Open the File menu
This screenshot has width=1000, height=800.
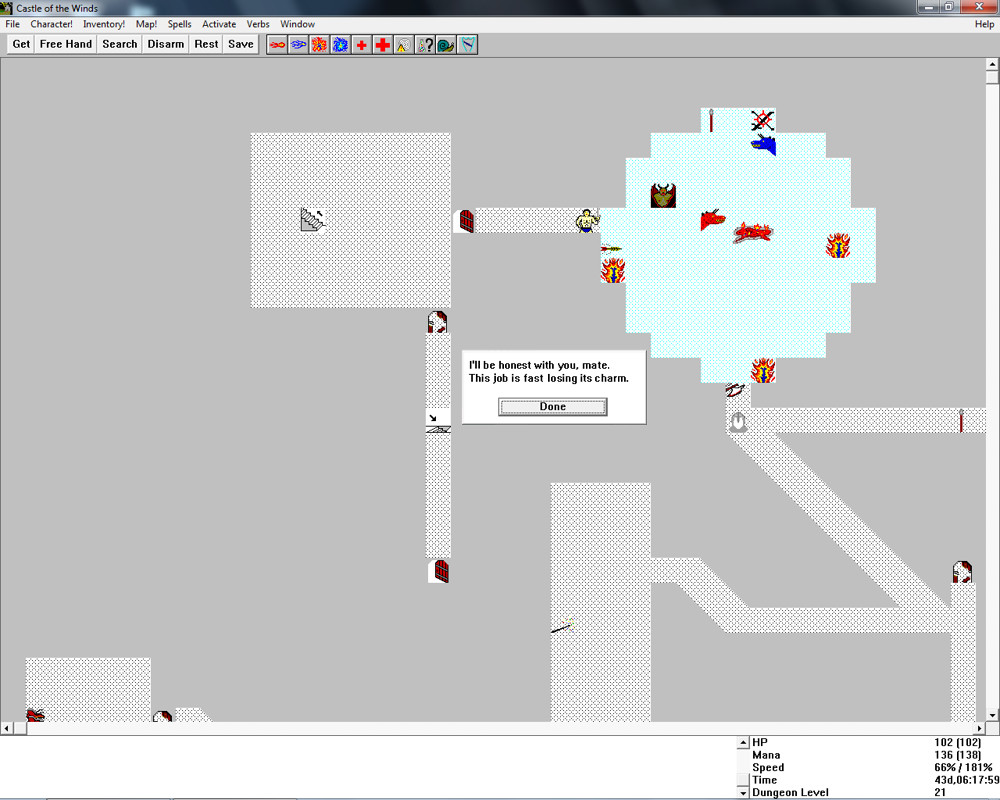click(x=13, y=24)
